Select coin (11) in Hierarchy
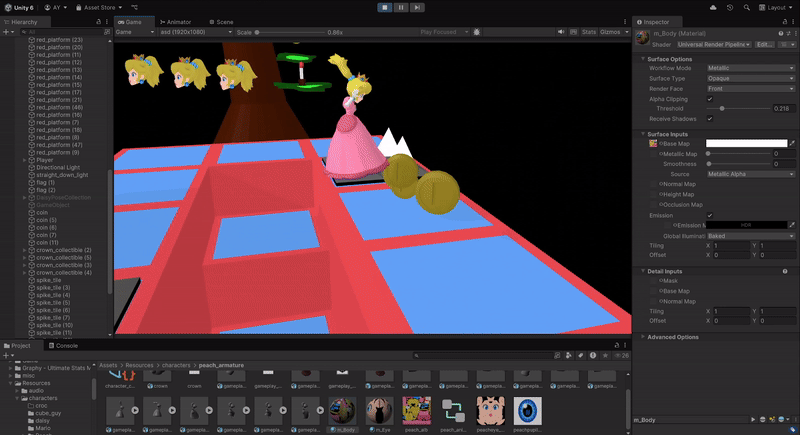This screenshot has width=800, height=435. click(47, 243)
